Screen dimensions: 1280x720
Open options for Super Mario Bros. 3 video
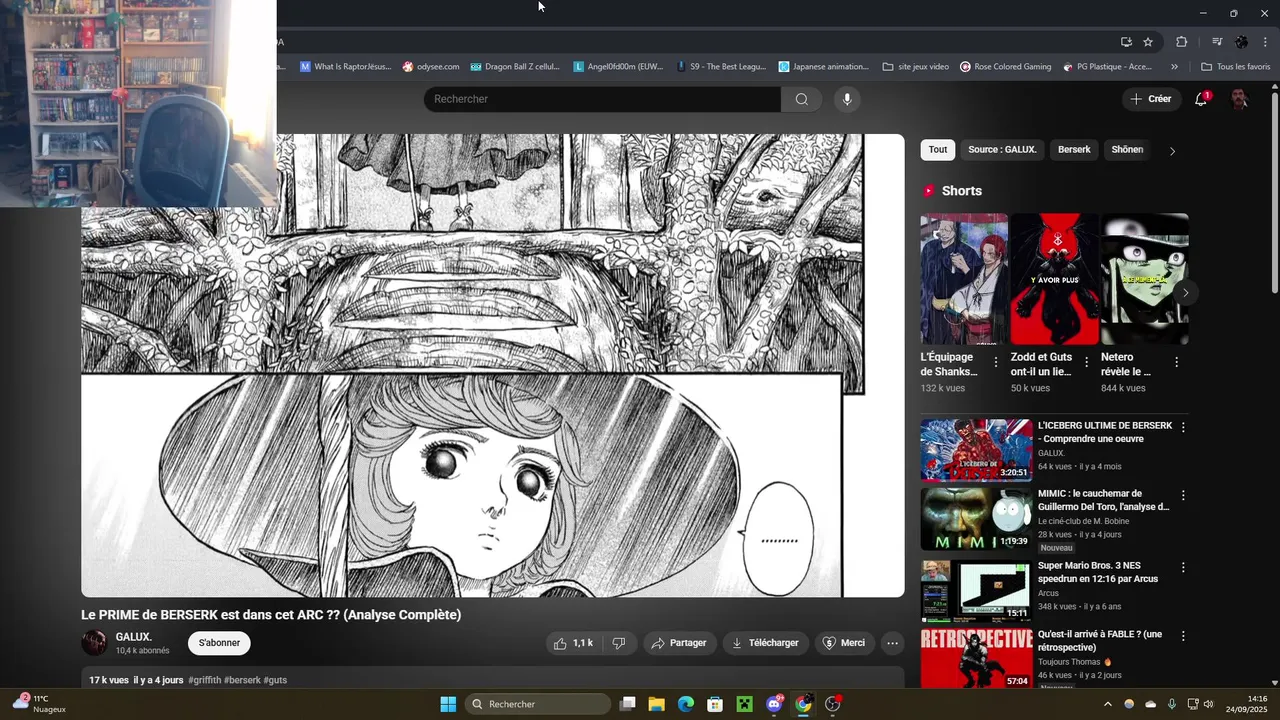(1183, 567)
